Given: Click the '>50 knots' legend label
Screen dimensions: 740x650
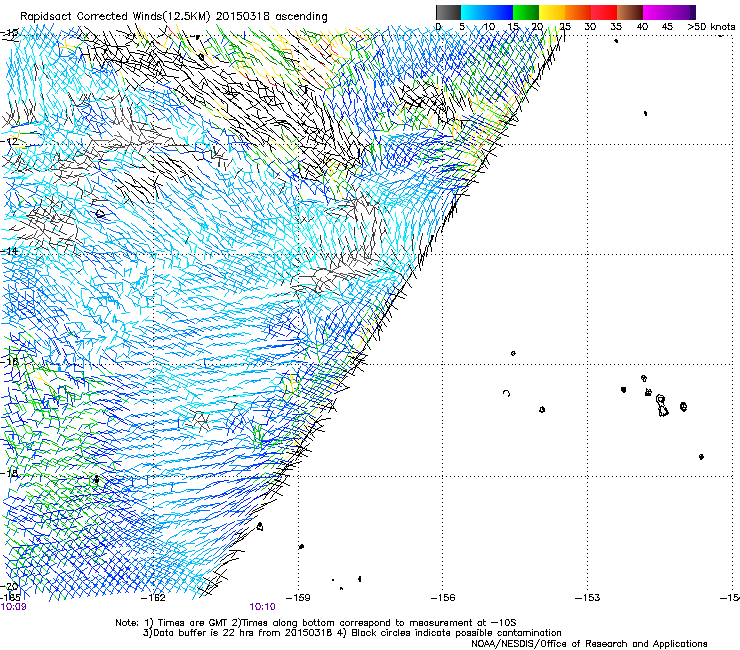Looking at the screenshot, I should point(711,26).
